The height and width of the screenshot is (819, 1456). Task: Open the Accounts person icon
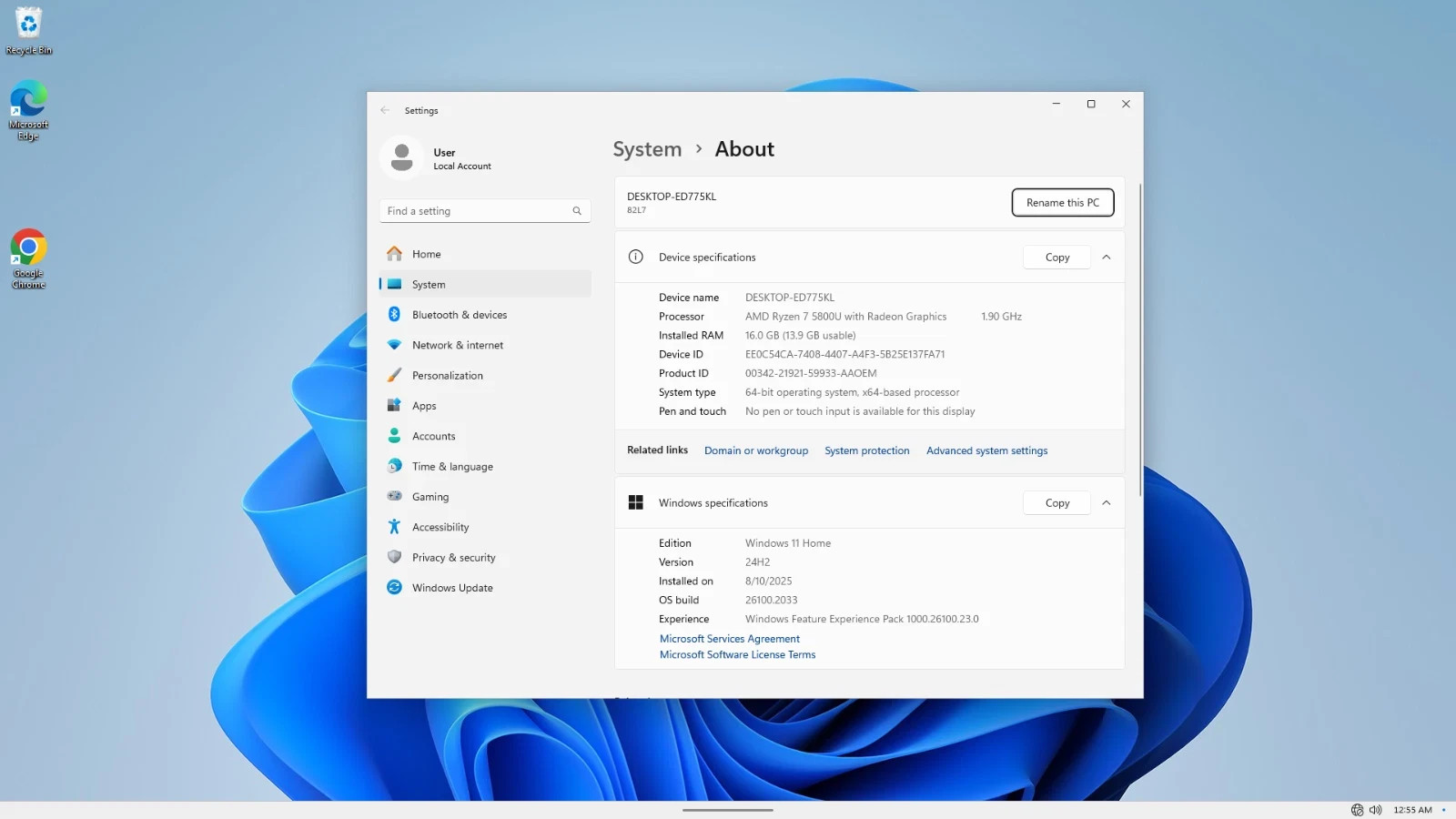coord(394,436)
